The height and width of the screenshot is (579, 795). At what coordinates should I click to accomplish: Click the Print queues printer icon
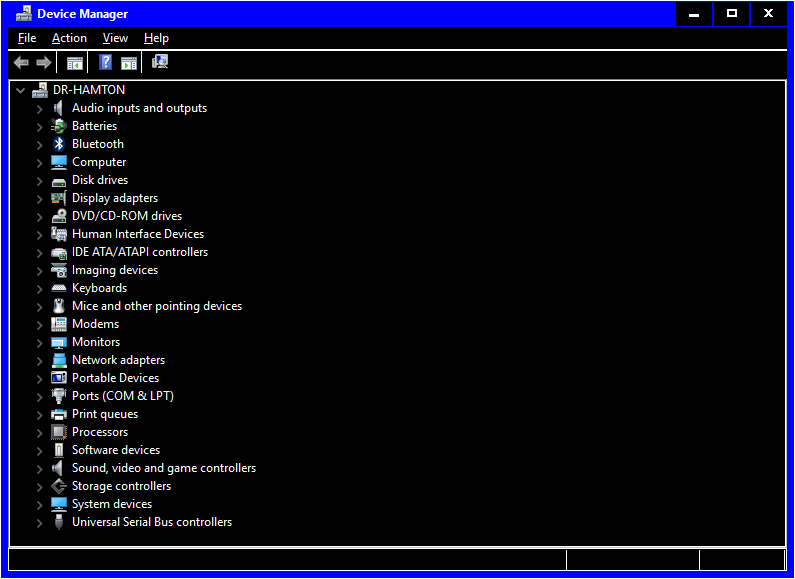coord(59,414)
